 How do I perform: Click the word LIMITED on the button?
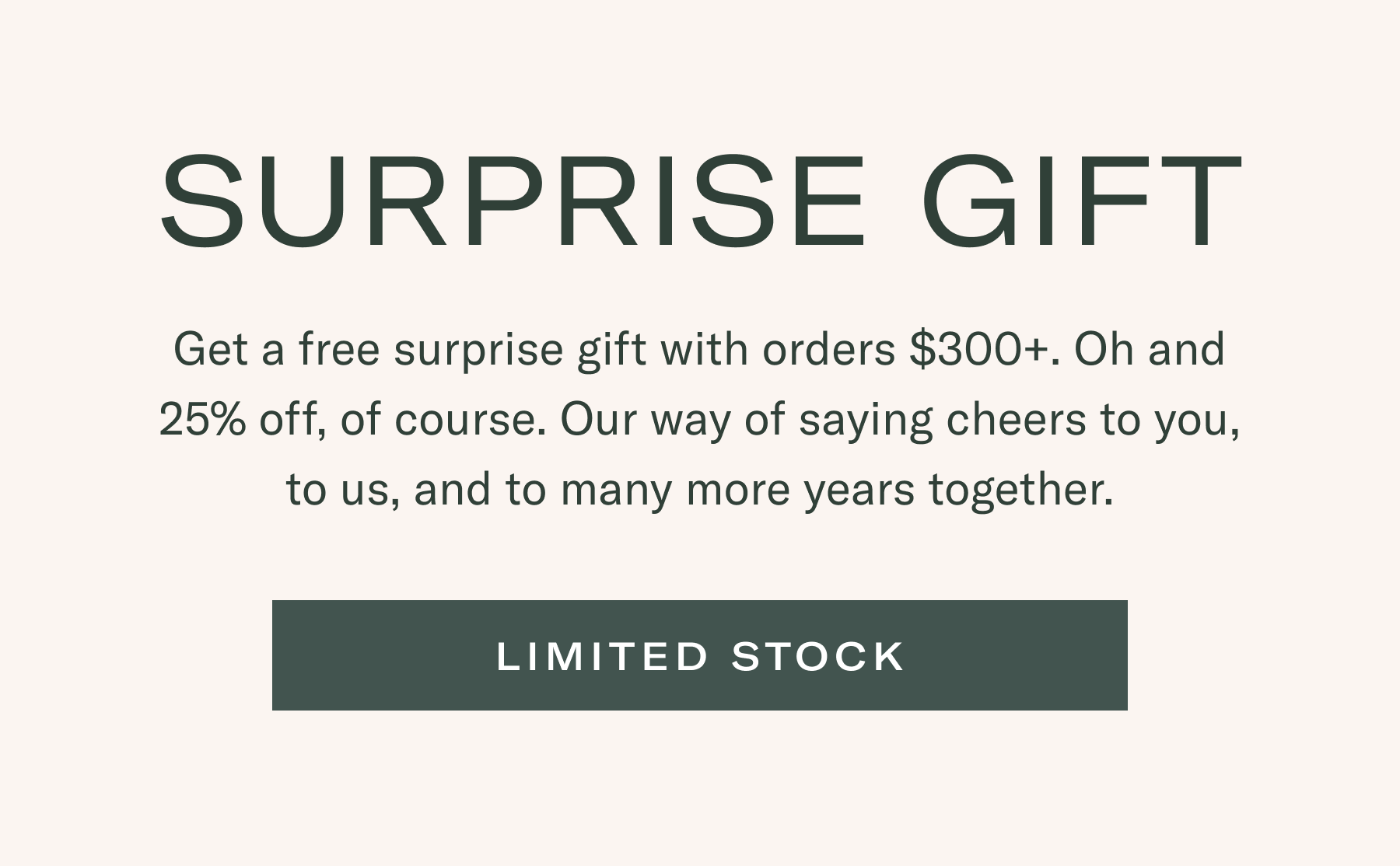pyautogui.click(x=603, y=656)
